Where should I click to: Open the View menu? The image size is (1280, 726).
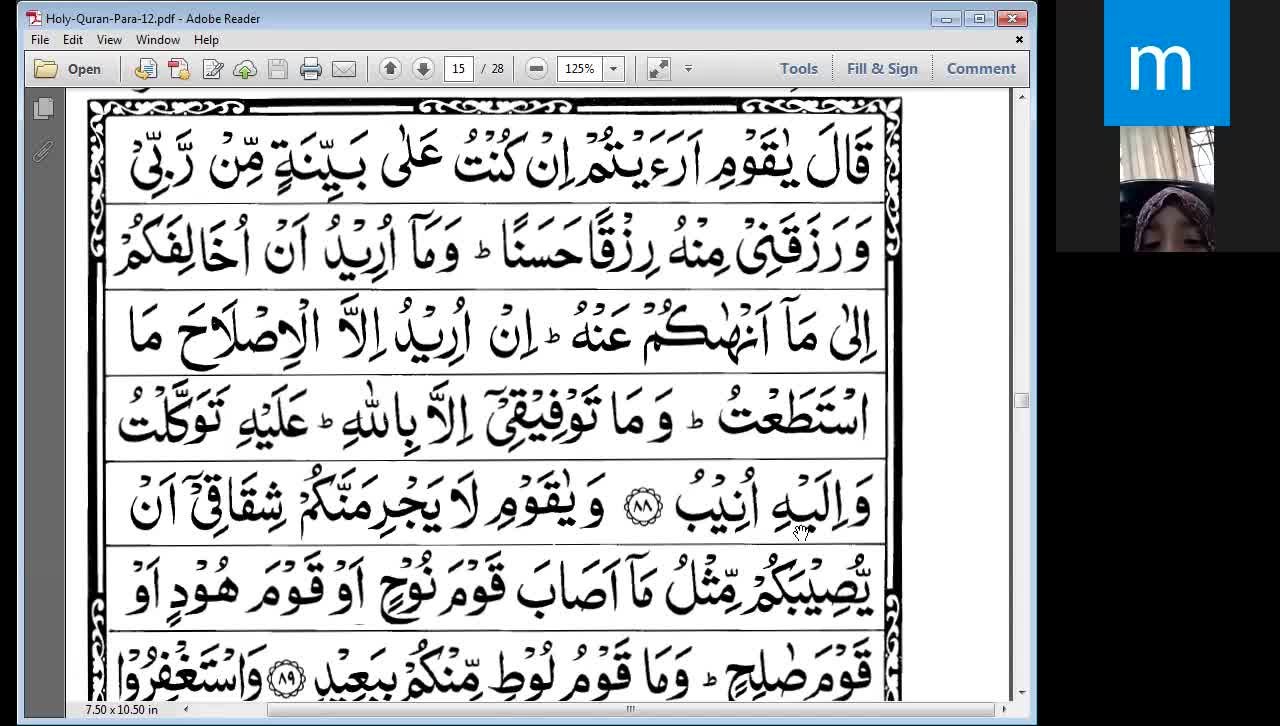pos(109,40)
